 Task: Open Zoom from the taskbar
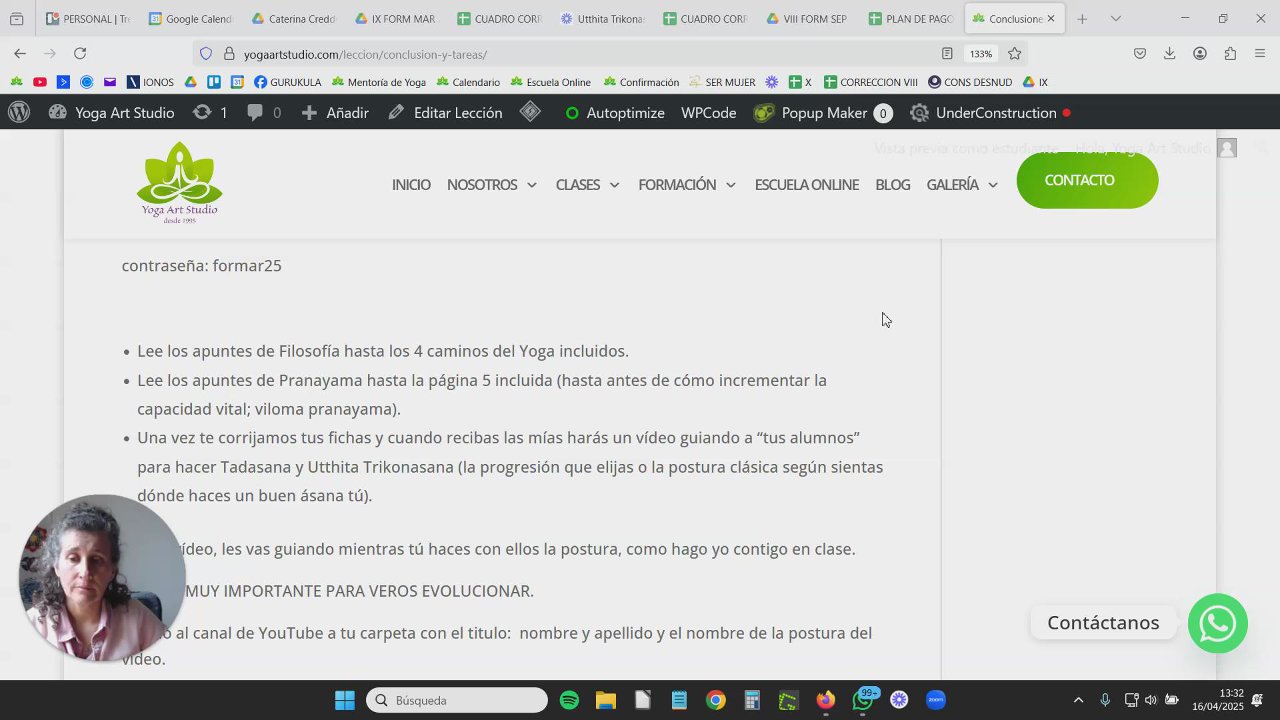[x=936, y=700]
